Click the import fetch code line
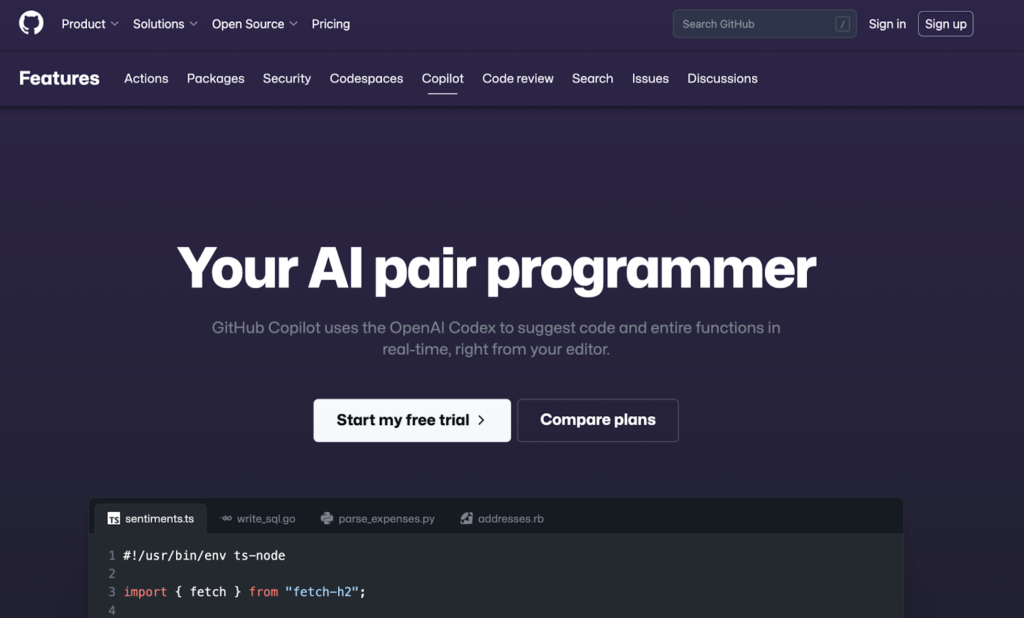This screenshot has width=1024, height=618. [x=244, y=592]
